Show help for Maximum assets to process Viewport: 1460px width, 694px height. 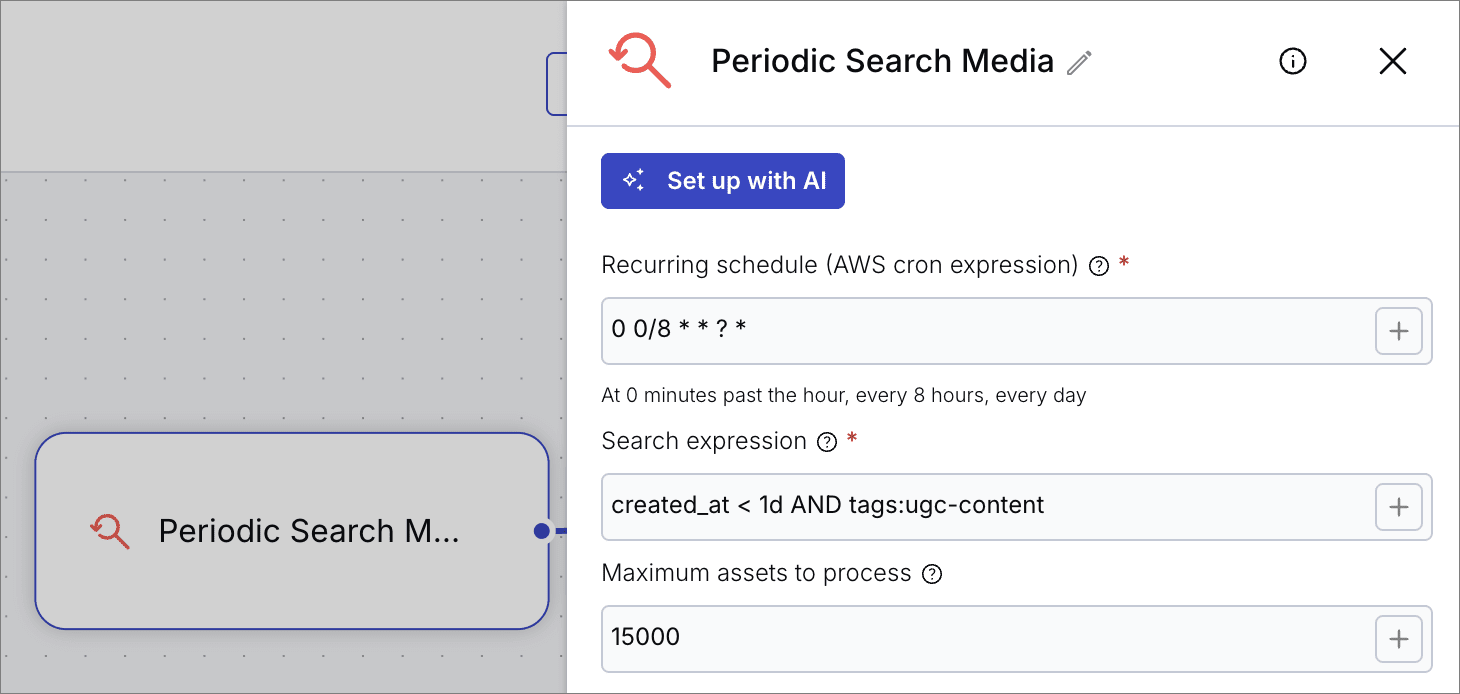(931, 574)
